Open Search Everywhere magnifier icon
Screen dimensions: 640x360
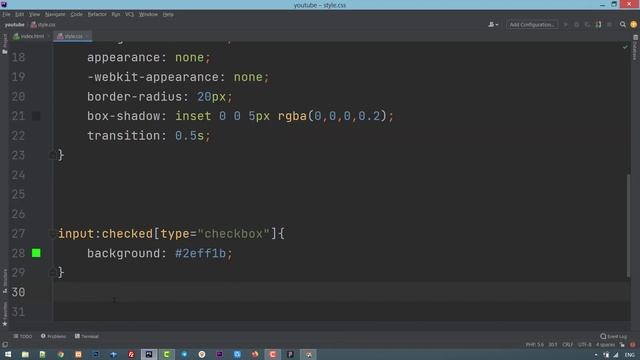pos(623,25)
